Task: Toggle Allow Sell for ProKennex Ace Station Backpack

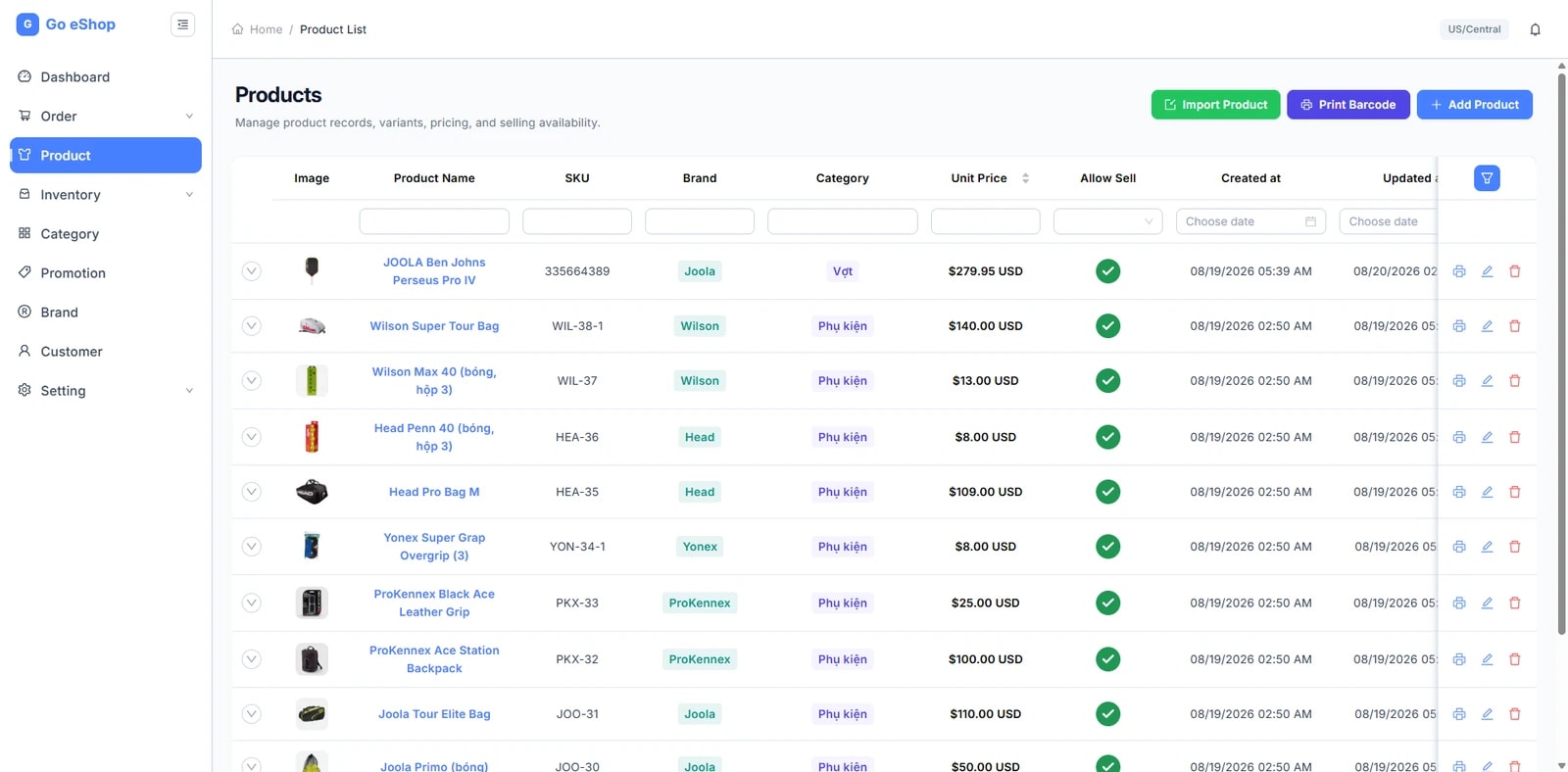Action: [1108, 659]
